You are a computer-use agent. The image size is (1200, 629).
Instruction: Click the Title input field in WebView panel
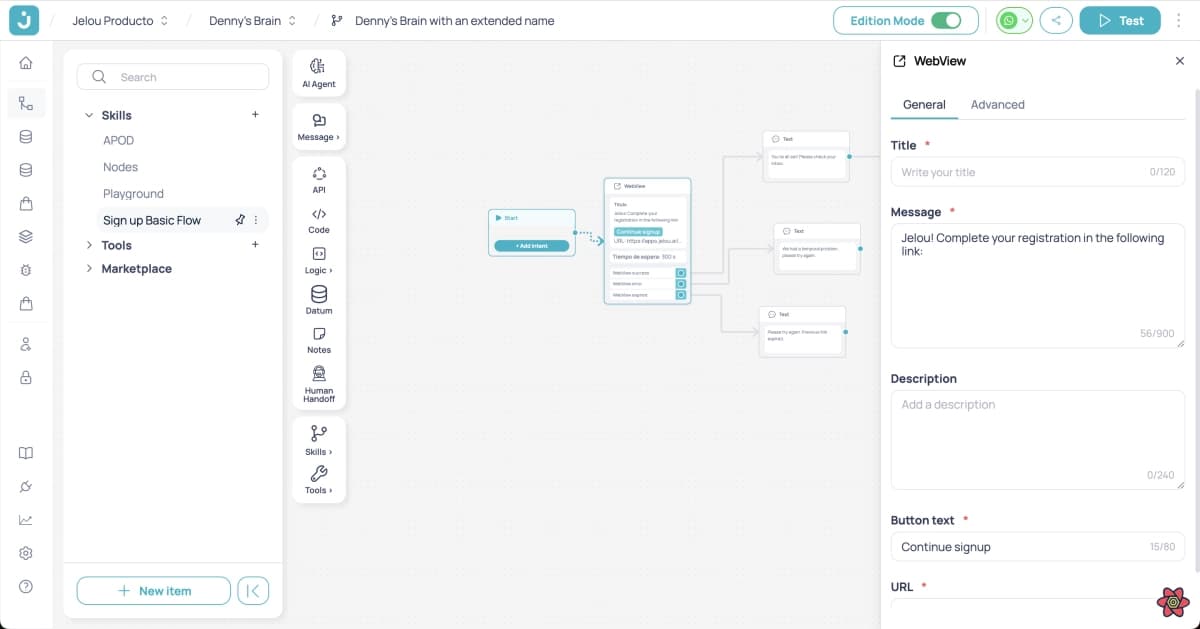pyautogui.click(x=1037, y=171)
